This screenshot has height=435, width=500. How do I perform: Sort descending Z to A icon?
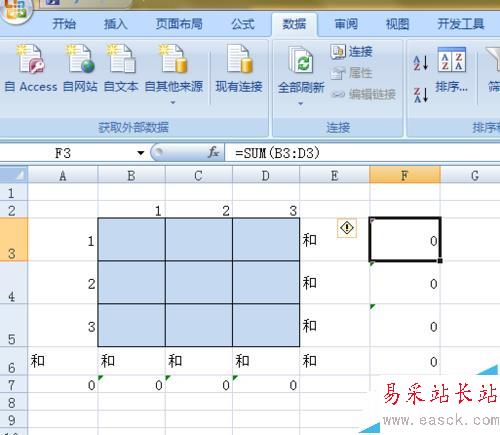click(420, 95)
